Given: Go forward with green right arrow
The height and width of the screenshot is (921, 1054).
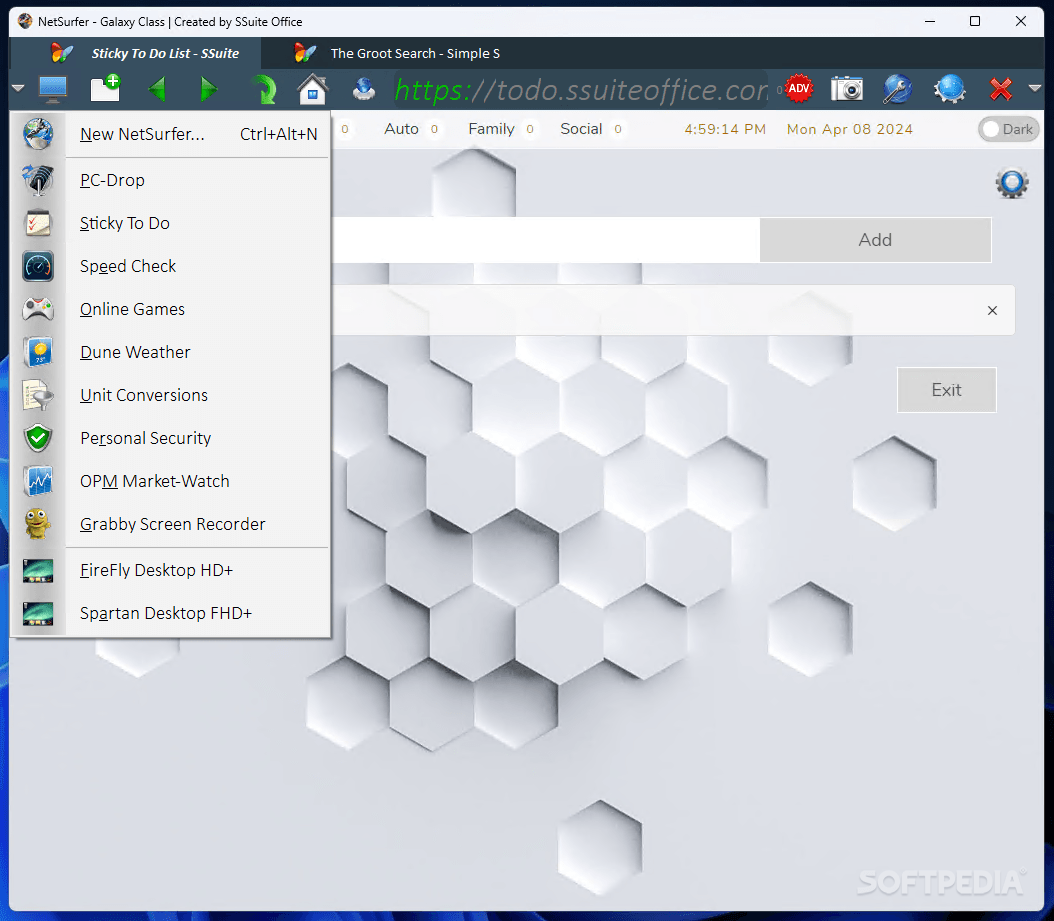Looking at the screenshot, I should (x=209, y=89).
